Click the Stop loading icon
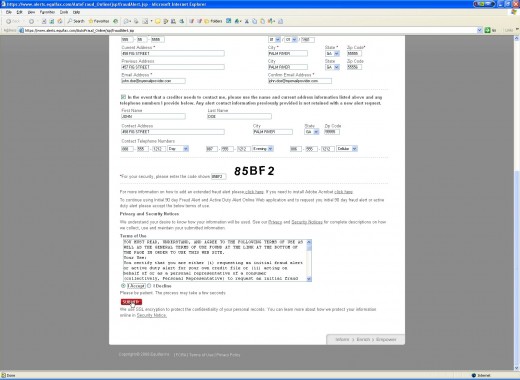 pyautogui.click(x=44, y=21)
